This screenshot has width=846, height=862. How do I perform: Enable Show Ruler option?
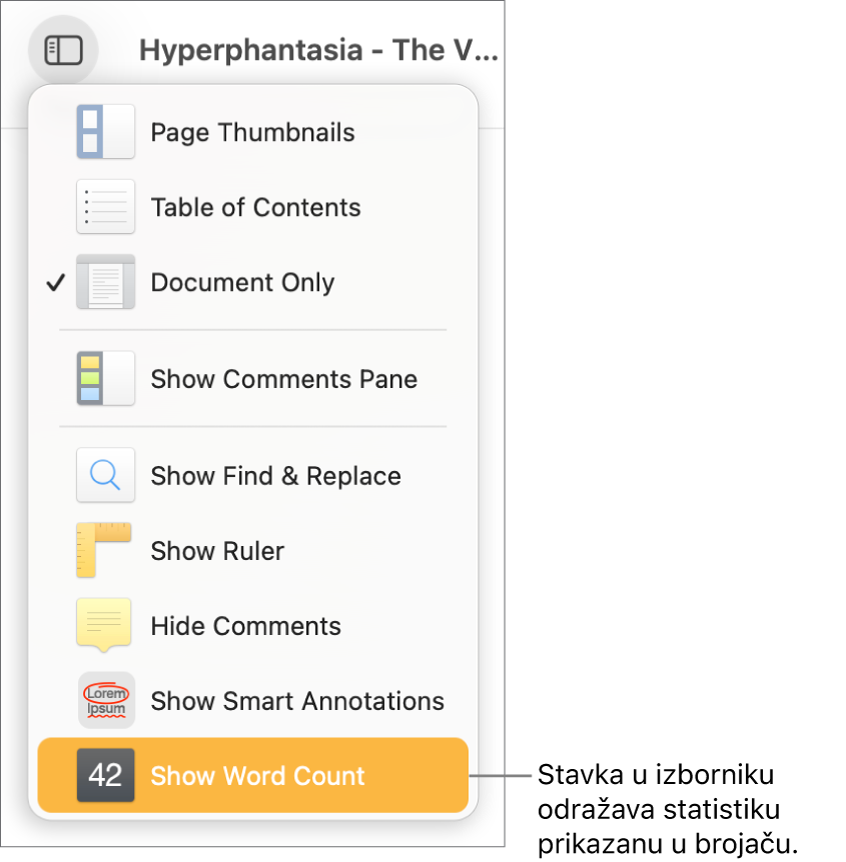pos(217,551)
